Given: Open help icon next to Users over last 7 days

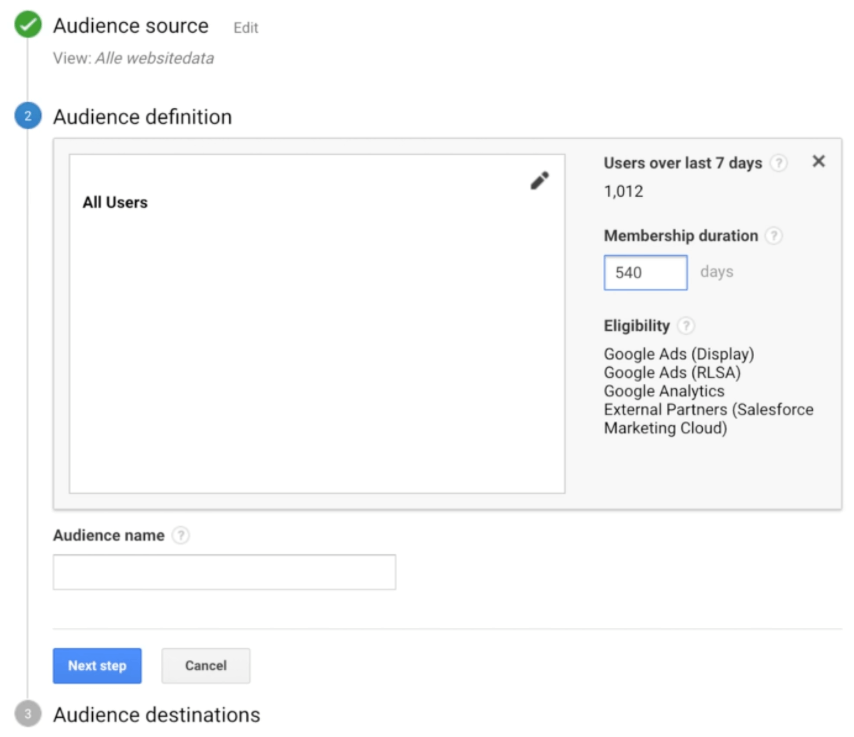Looking at the screenshot, I should (x=778, y=163).
